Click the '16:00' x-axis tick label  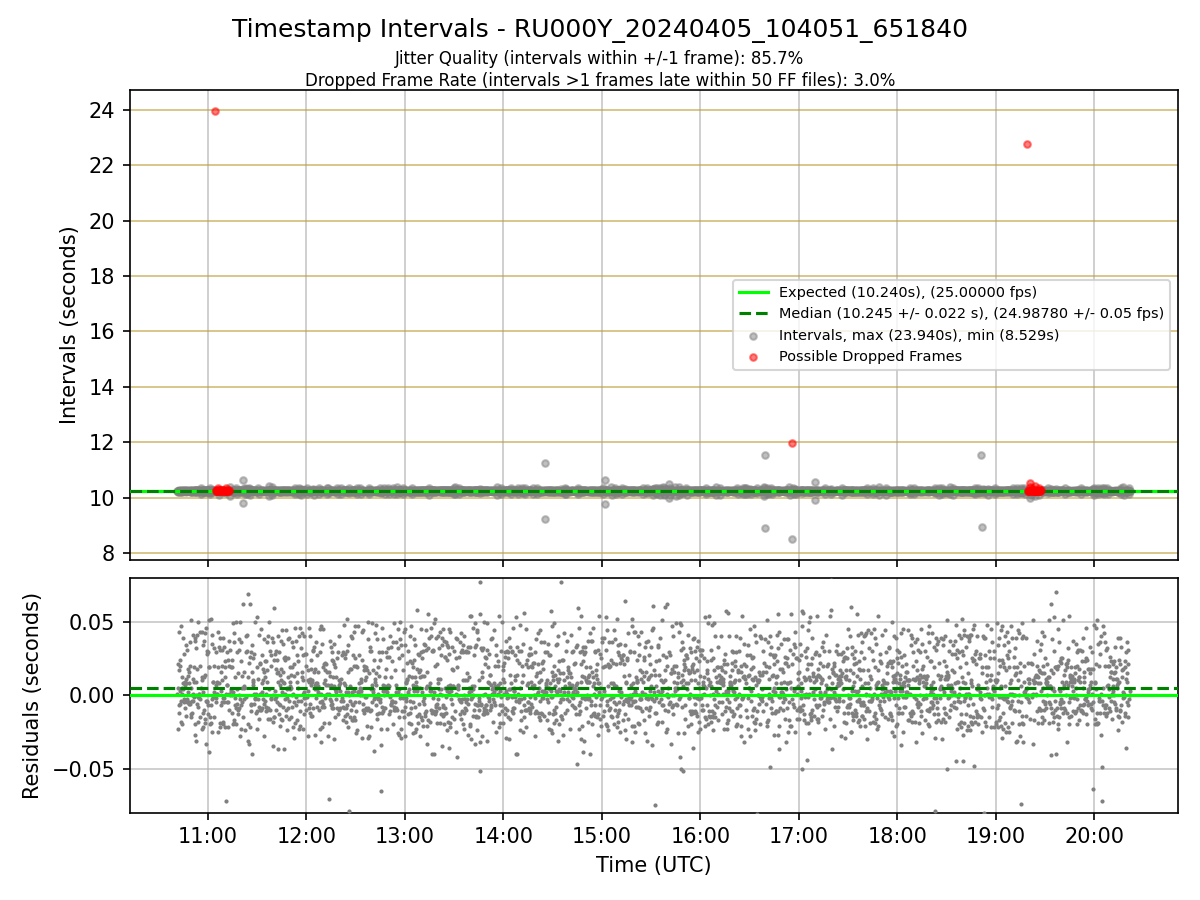point(699,836)
